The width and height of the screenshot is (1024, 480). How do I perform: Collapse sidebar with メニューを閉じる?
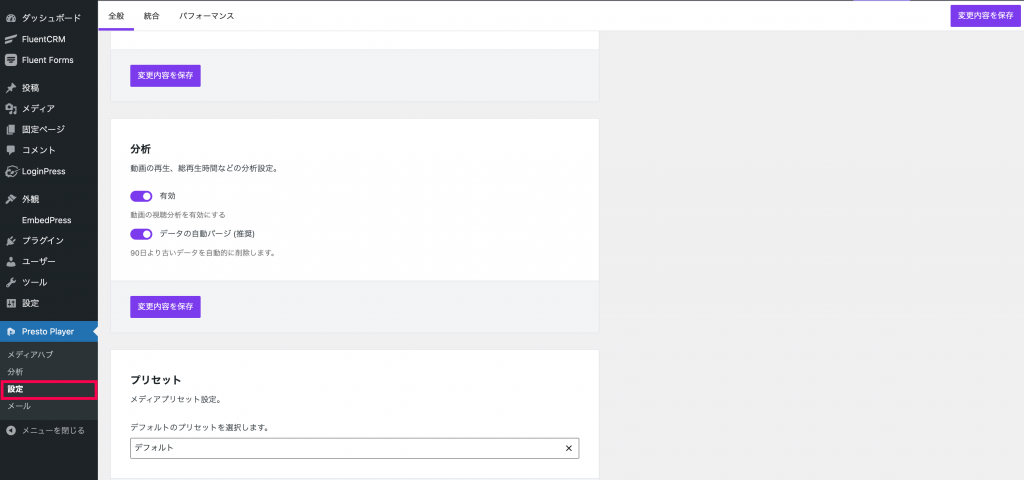(x=45, y=430)
